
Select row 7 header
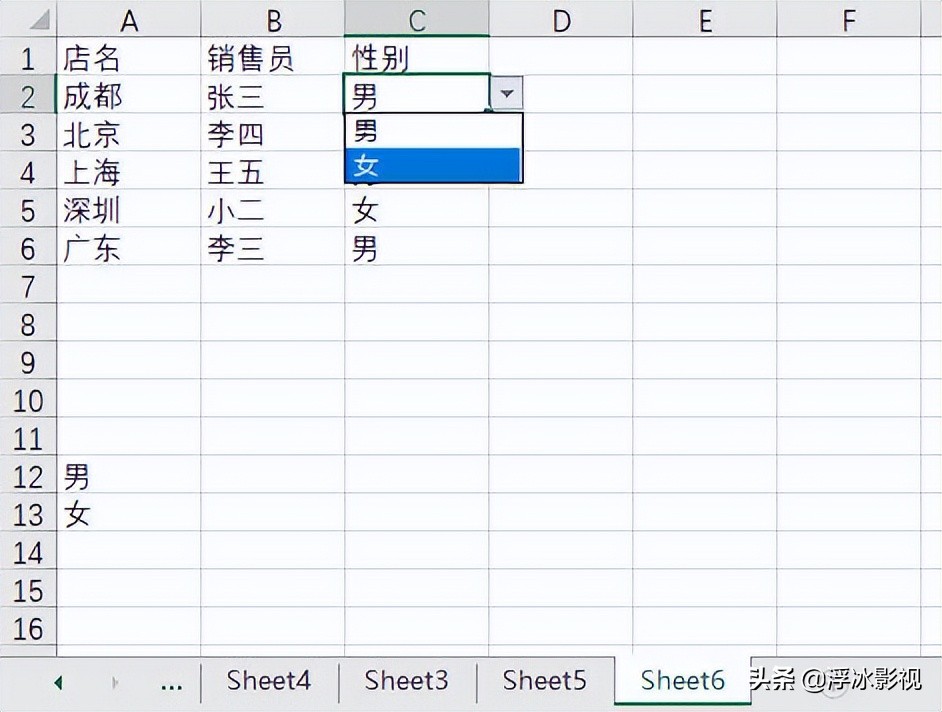click(28, 287)
